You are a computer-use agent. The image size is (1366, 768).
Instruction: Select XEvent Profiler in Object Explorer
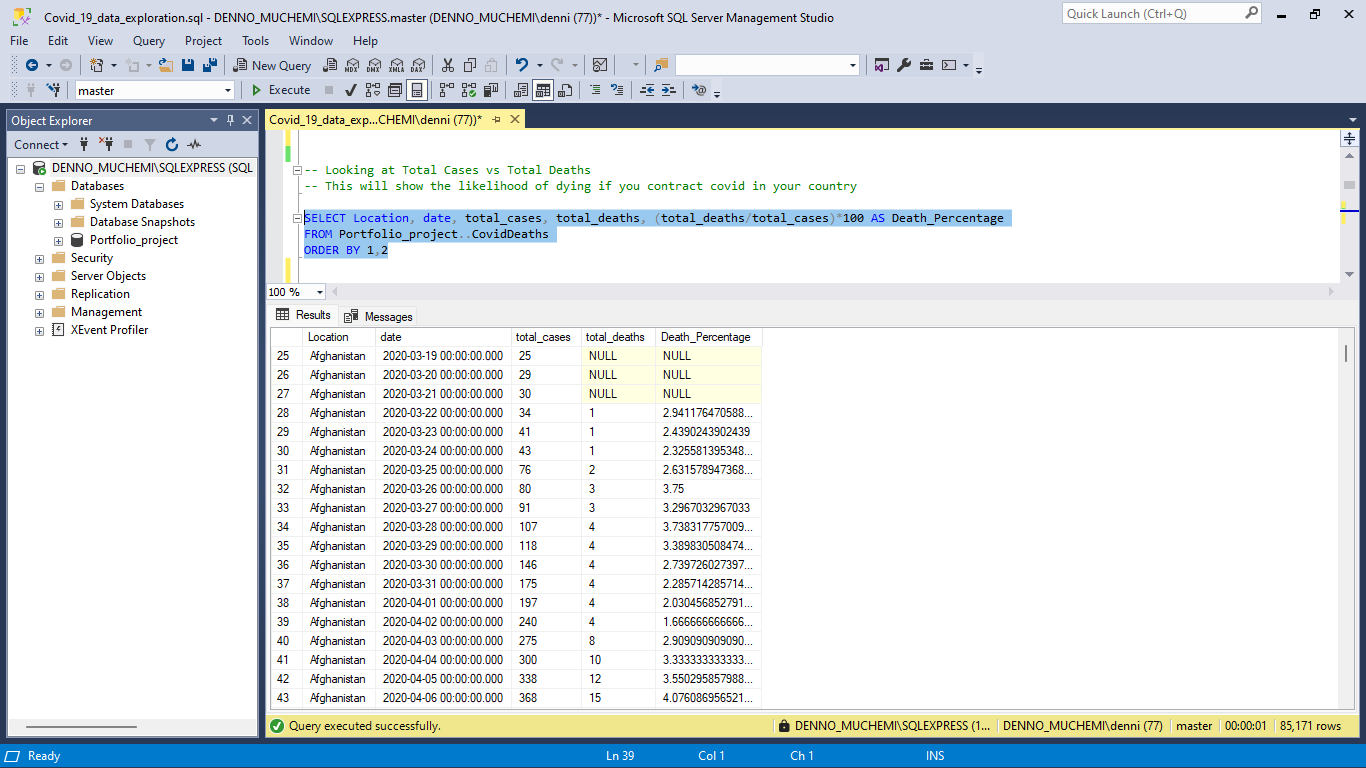click(109, 330)
